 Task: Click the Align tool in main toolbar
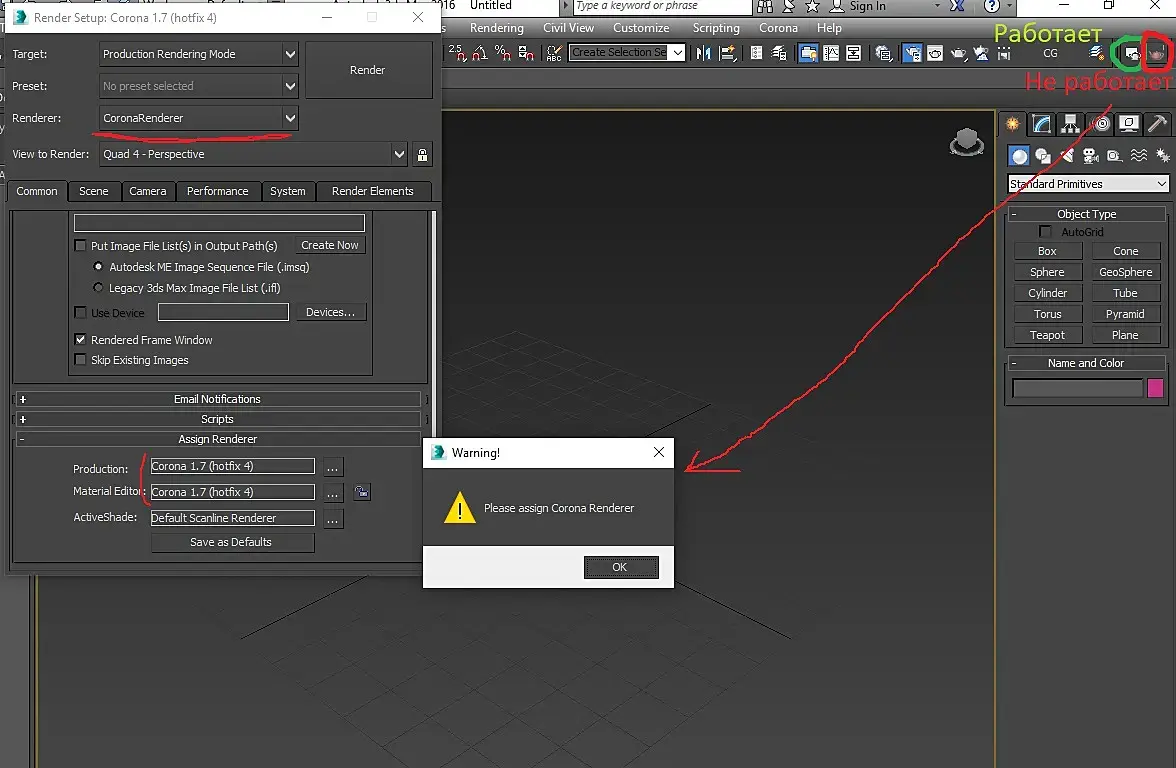728,52
